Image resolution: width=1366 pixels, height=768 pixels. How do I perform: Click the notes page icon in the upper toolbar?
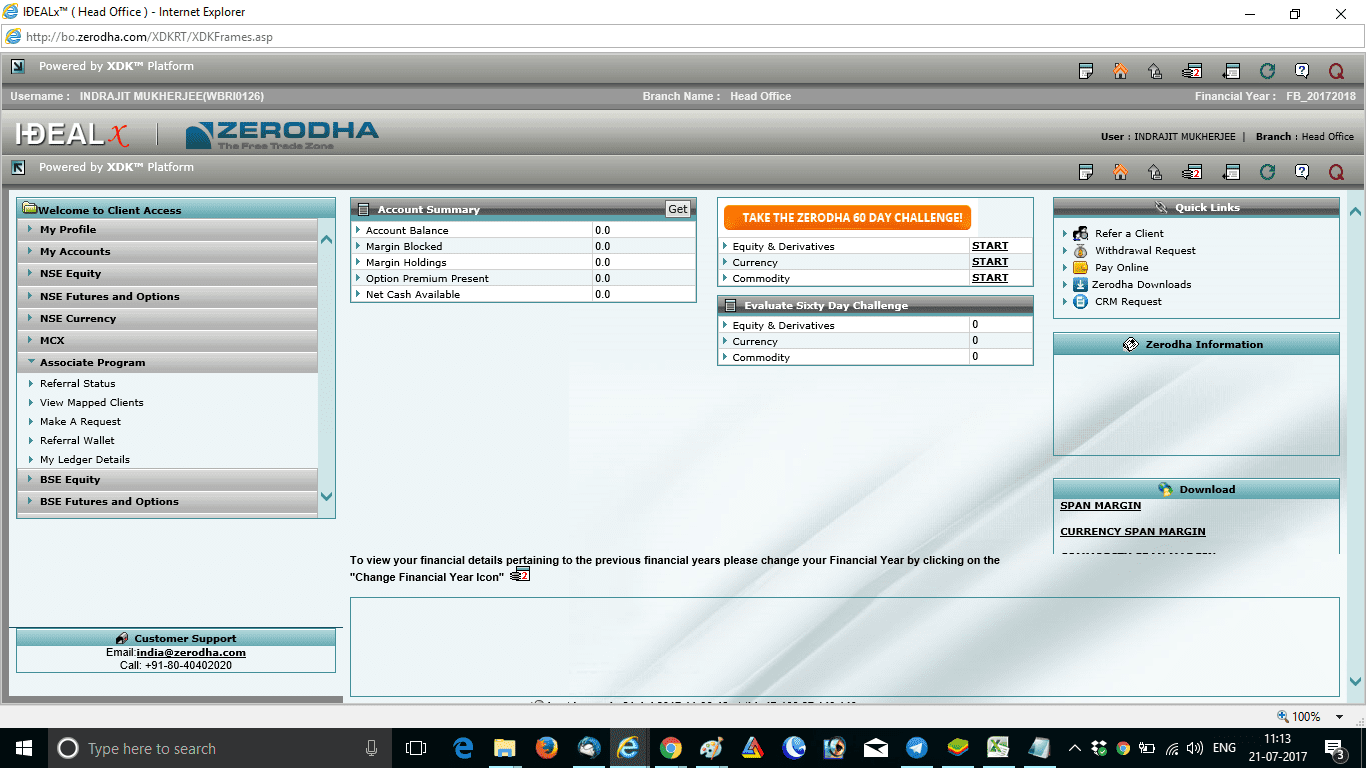coord(1085,71)
